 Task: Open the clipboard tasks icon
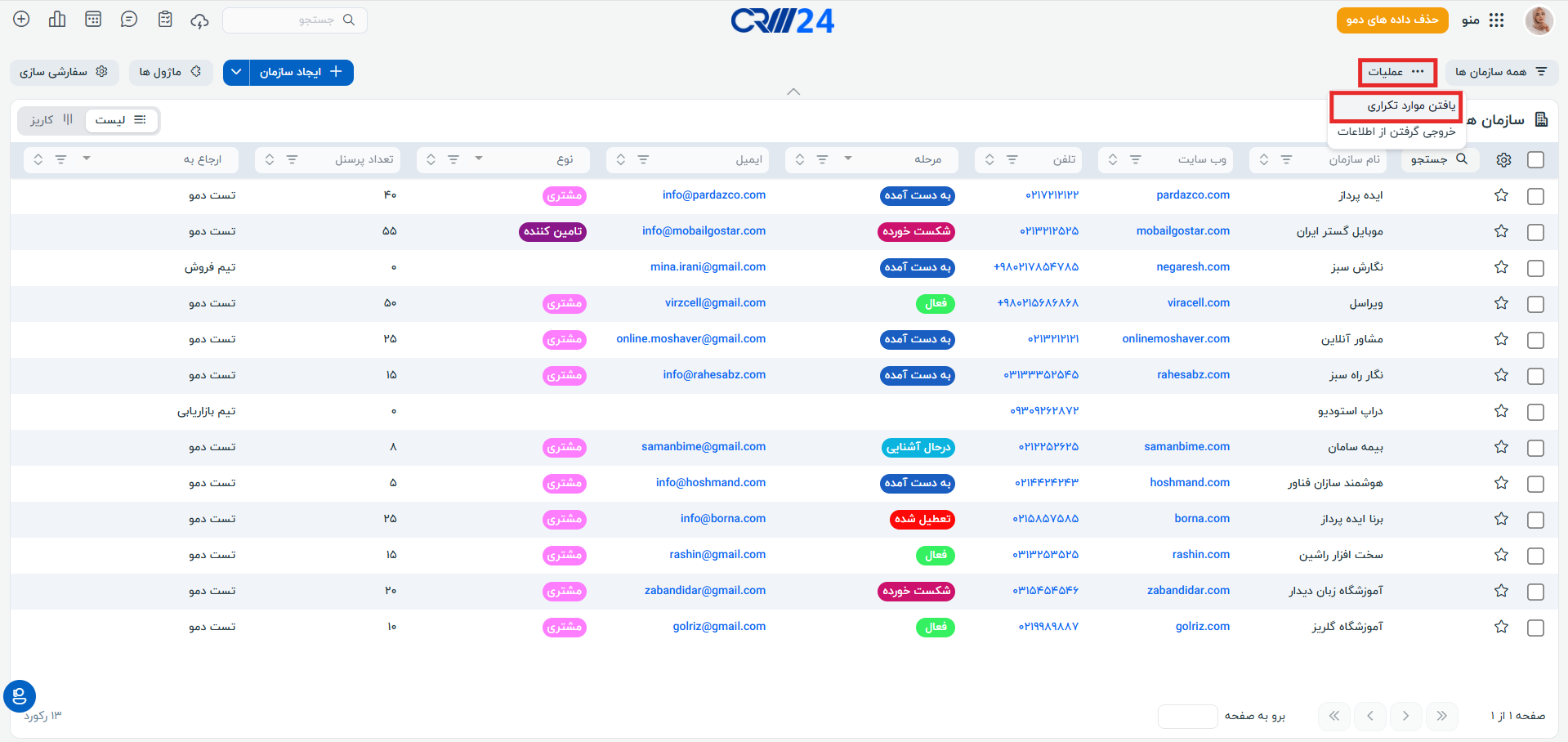tap(165, 20)
